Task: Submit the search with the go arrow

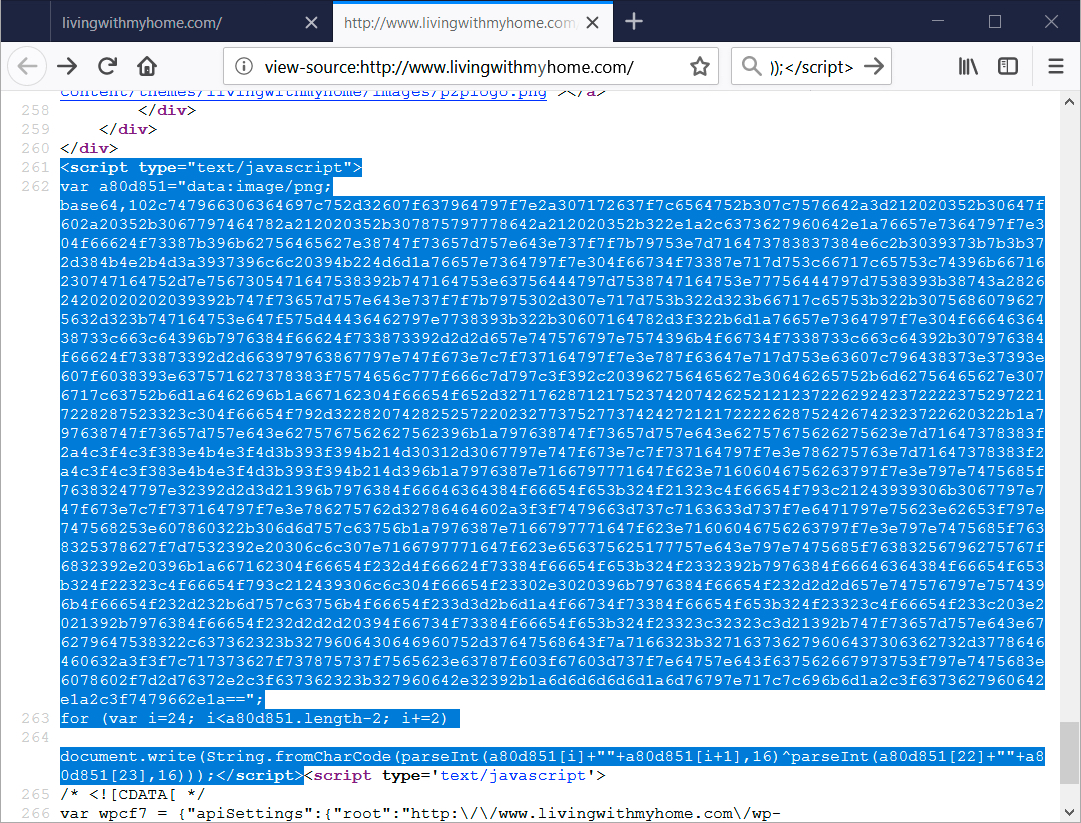Action: click(873, 67)
